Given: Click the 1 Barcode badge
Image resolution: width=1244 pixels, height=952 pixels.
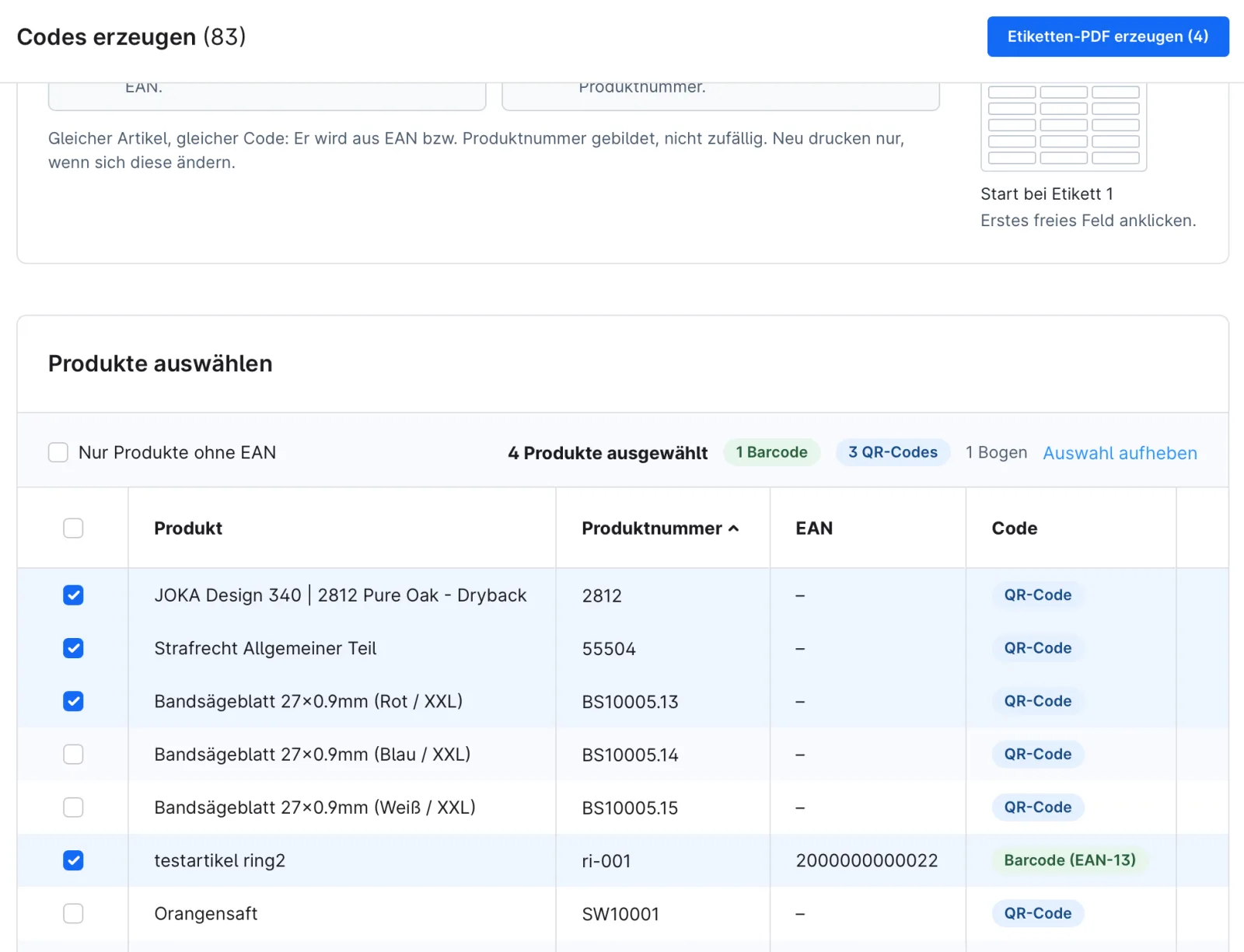Looking at the screenshot, I should point(771,452).
